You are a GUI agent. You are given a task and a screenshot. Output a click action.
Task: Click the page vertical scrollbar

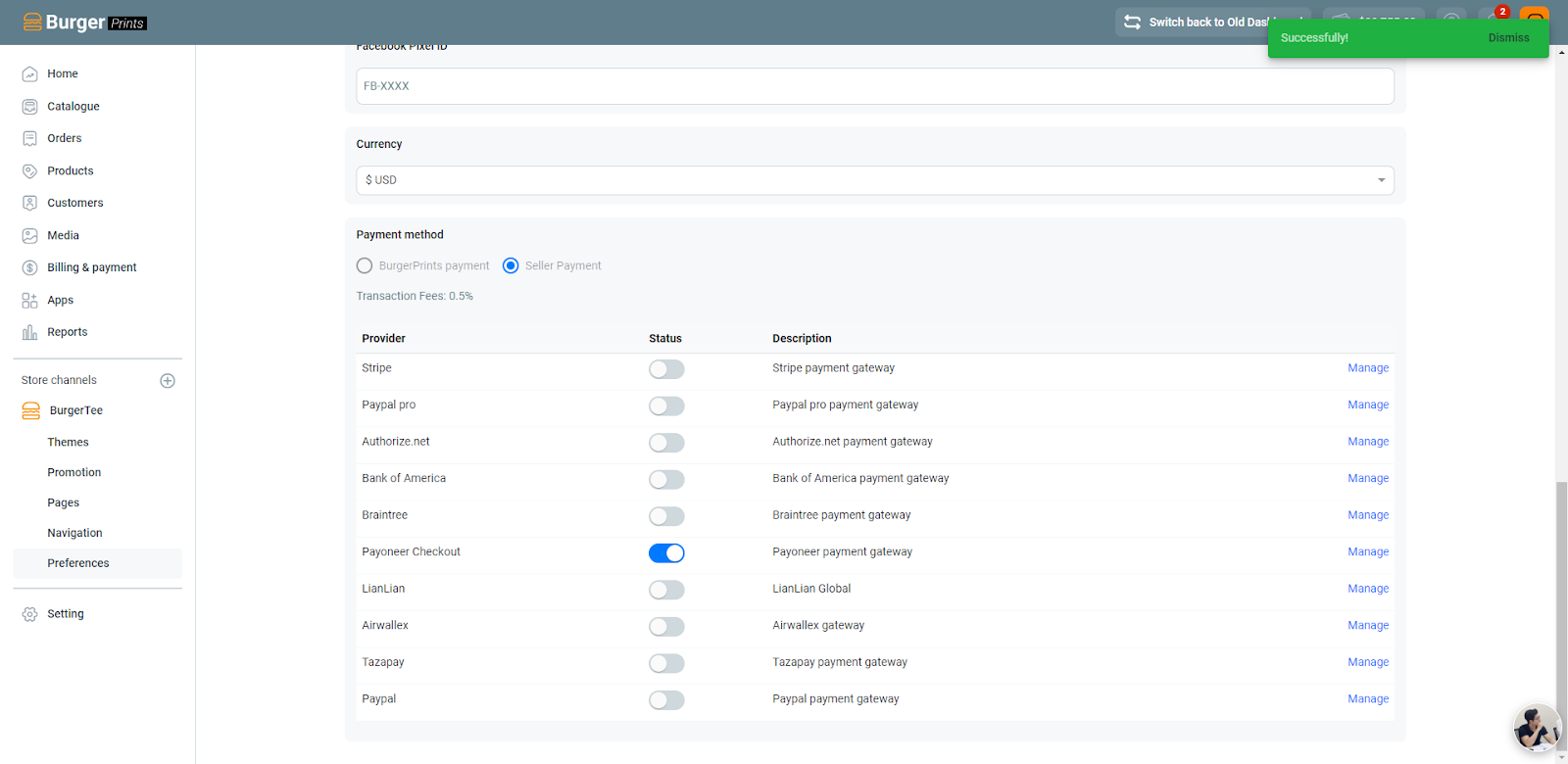(x=1561, y=617)
